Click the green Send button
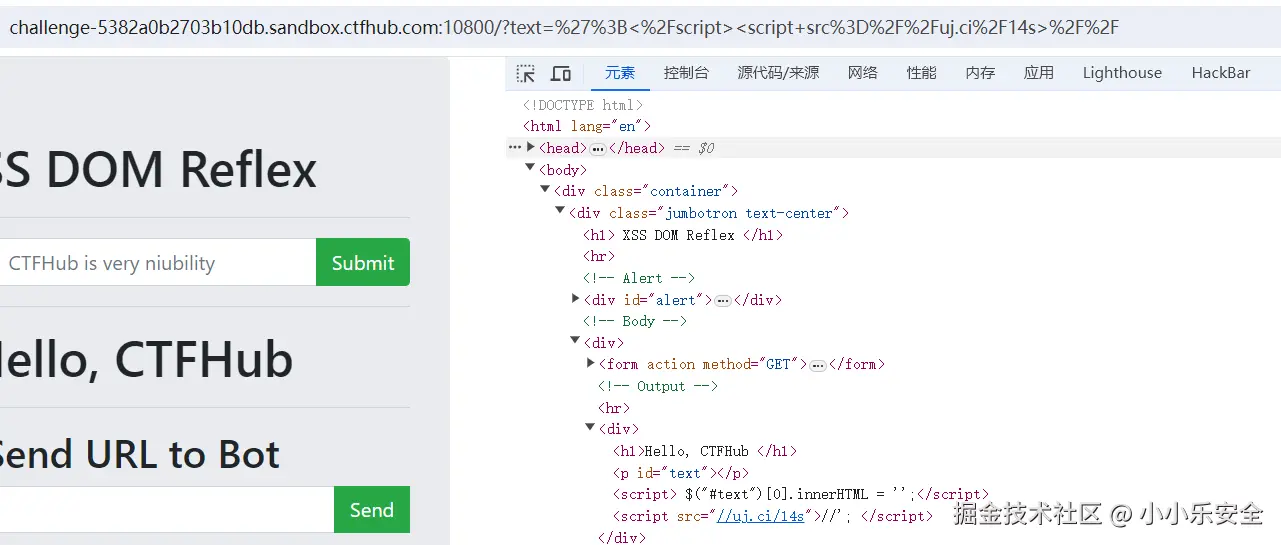Image resolution: width=1281 pixels, height=545 pixels. coord(372,510)
